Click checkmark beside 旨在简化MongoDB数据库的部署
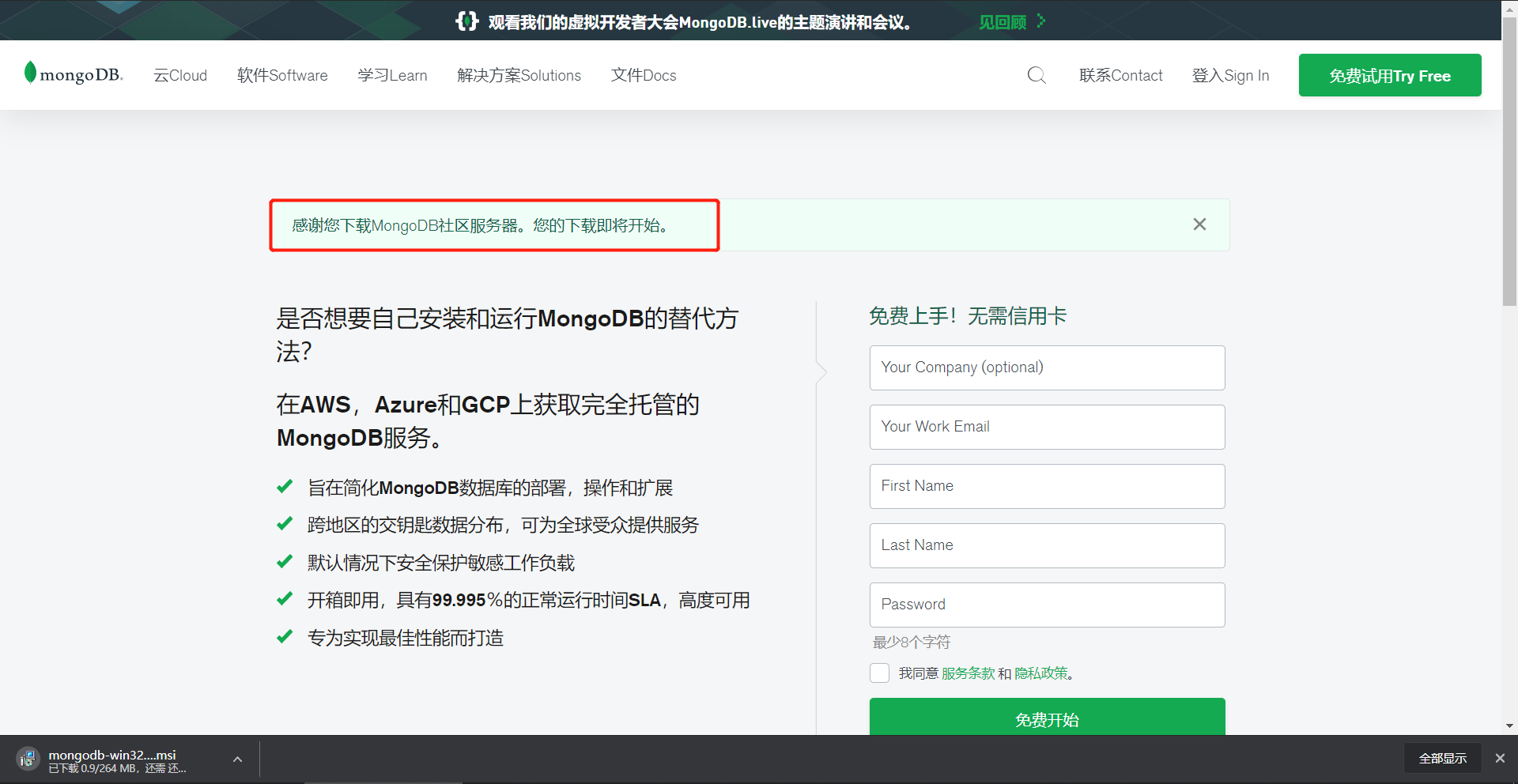Screen dimensions: 1518x784 click(x=285, y=486)
